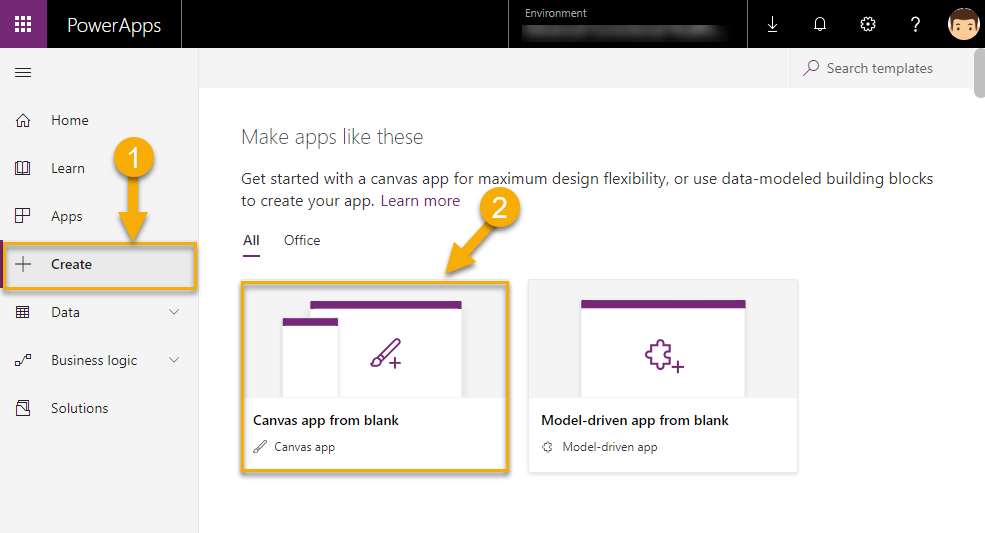Click the download arrow icon
Image resolution: width=985 pixels, height=533 pixels.
click(772, 25)
